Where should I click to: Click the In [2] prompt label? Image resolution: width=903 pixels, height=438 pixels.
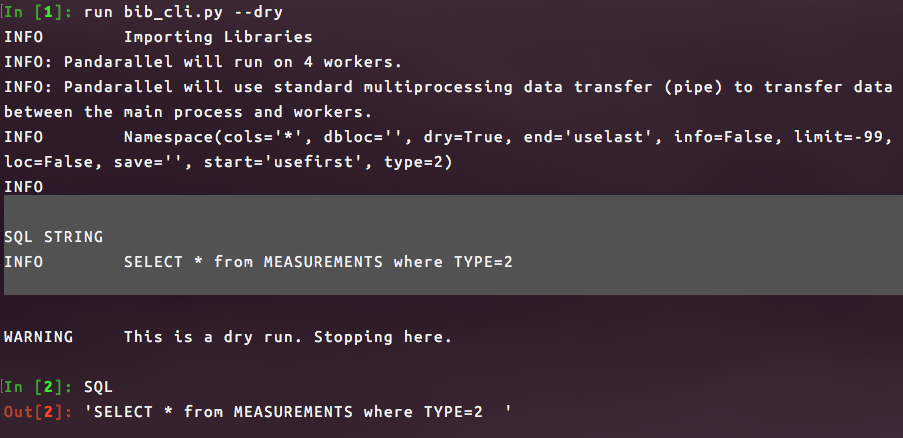pos(38,387)
